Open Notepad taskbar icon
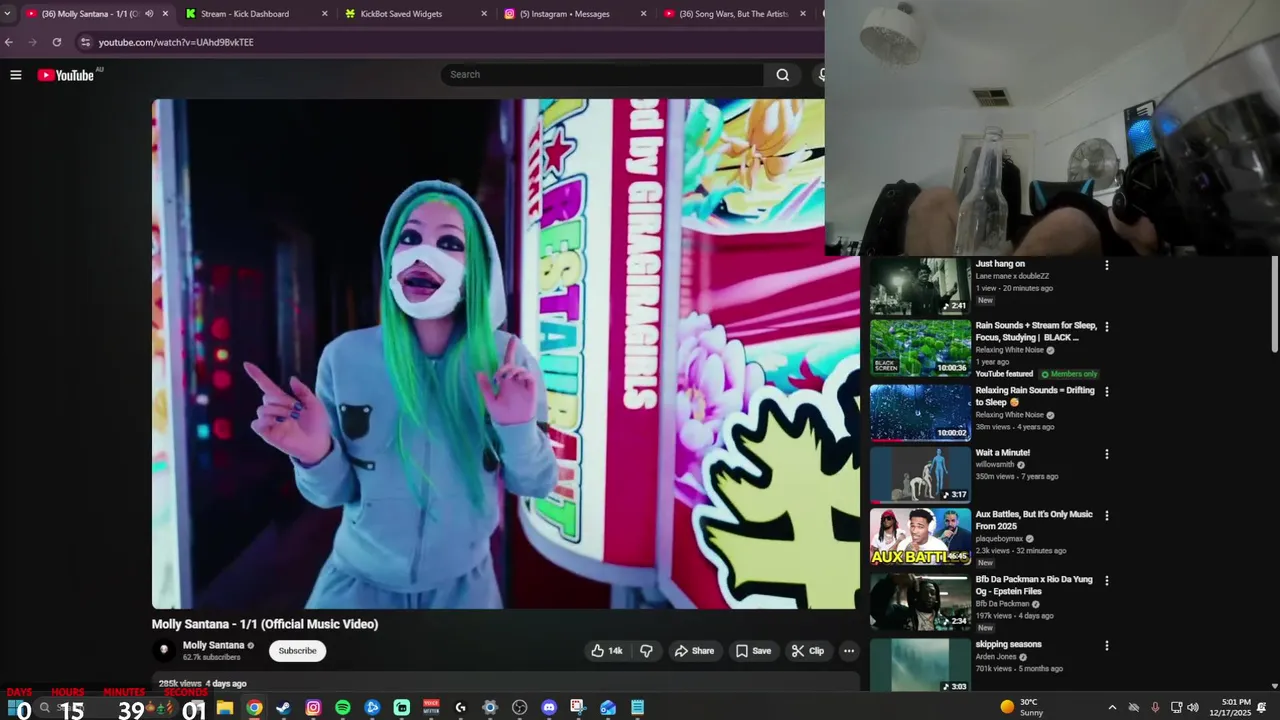Screen dimensions: 1280x720 [x=637, y=708]
